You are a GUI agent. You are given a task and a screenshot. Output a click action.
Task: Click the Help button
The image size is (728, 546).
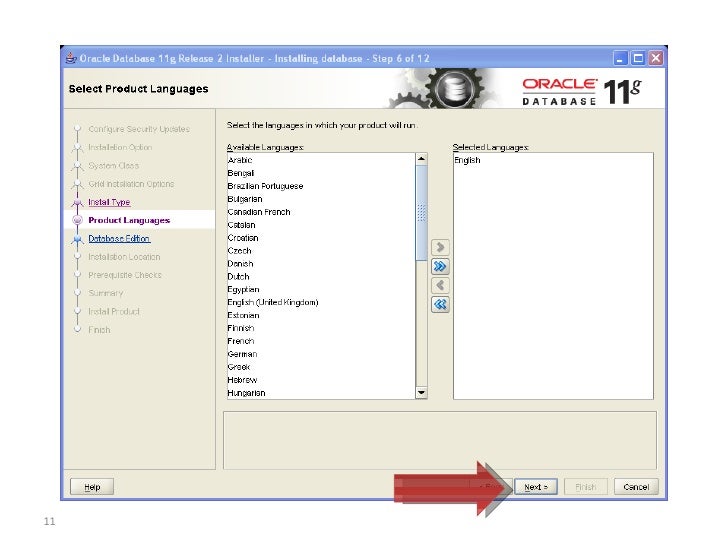[92, 487]
